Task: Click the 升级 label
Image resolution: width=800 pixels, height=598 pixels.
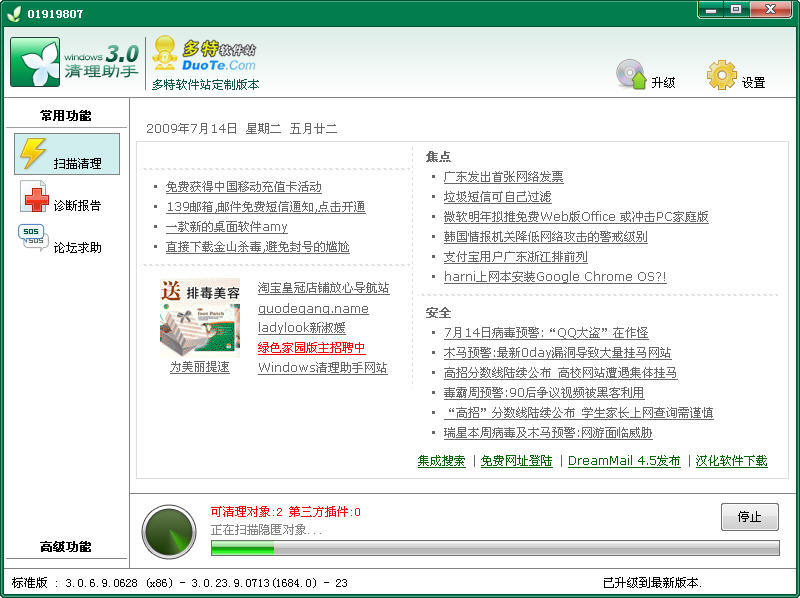Action: click(x=663, y=83)
